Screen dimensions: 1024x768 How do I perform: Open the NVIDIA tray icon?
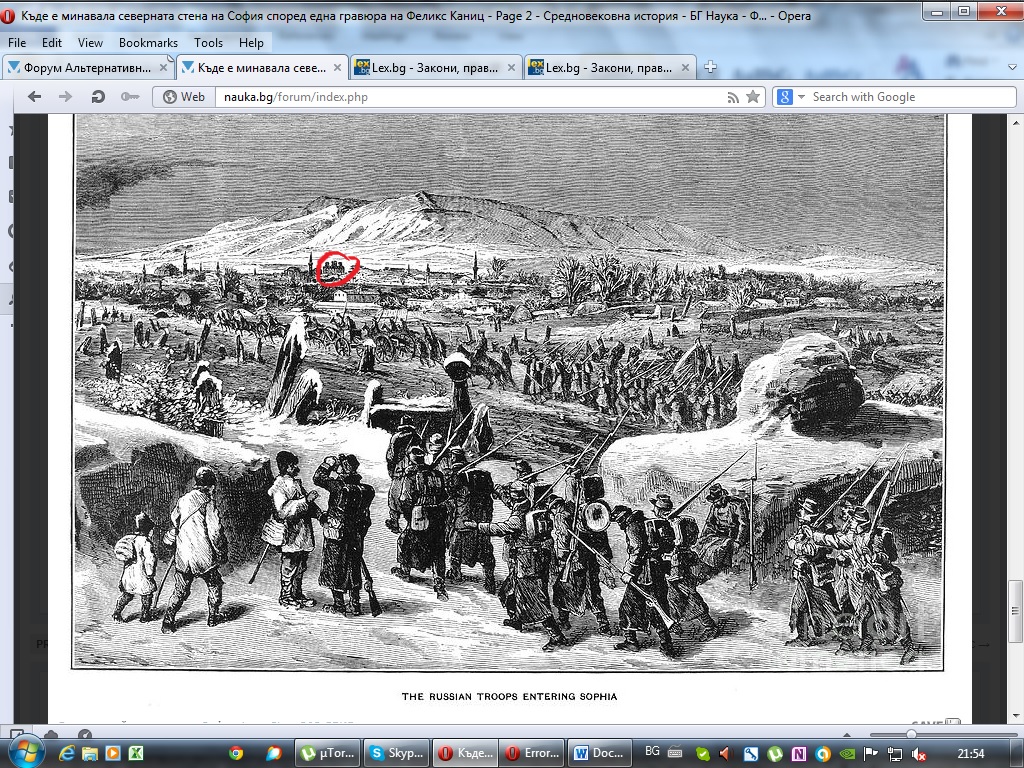tap(847, 754)
